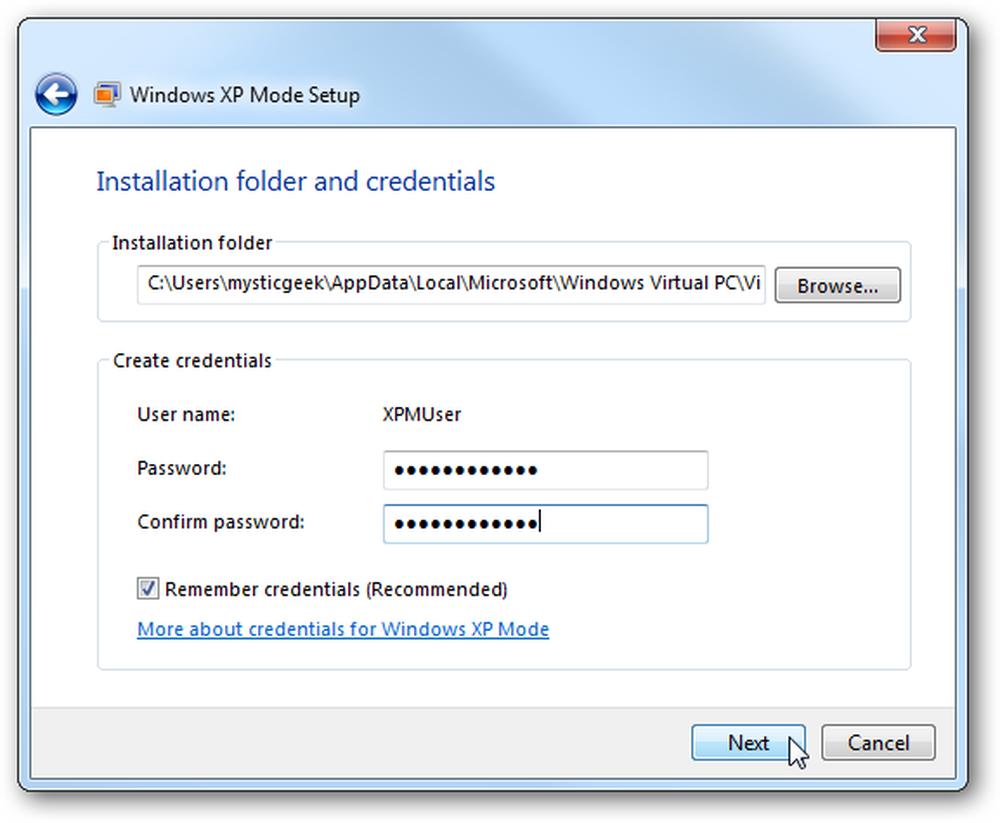
Task: Click Browse to choose installation folder
Action: point(837,285)
